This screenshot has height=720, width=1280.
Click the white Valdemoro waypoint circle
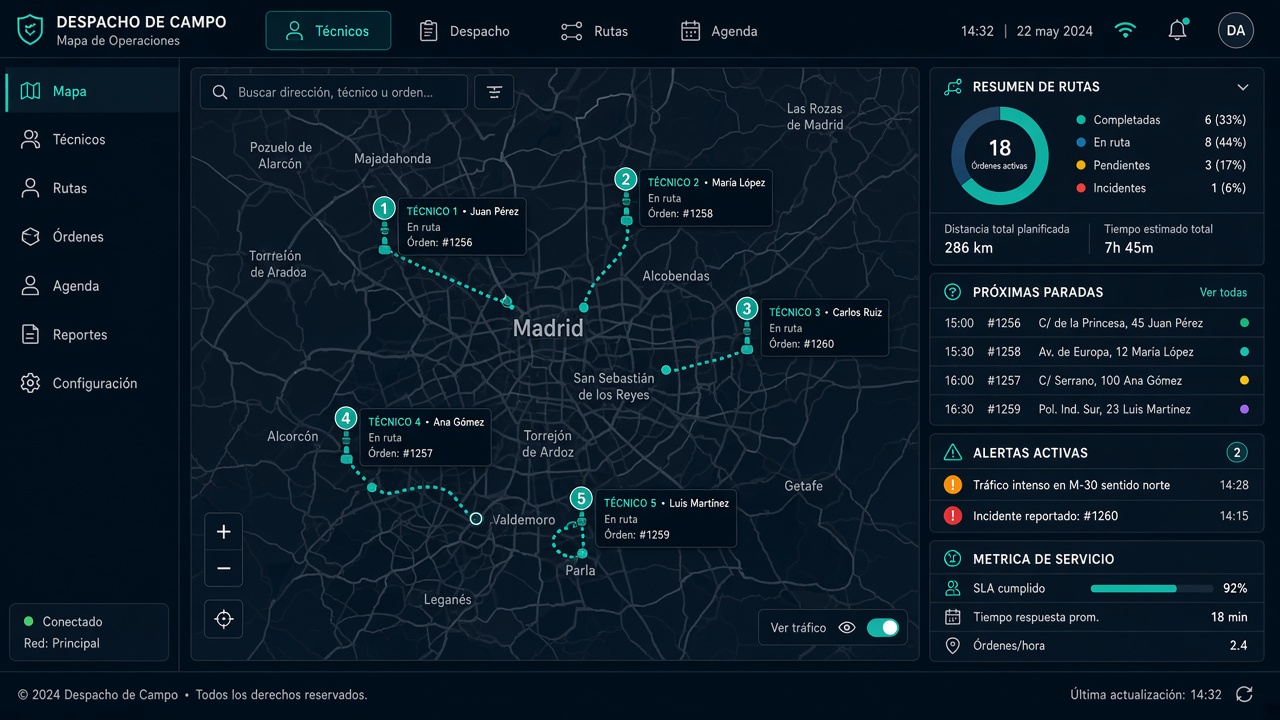point(476,518)
